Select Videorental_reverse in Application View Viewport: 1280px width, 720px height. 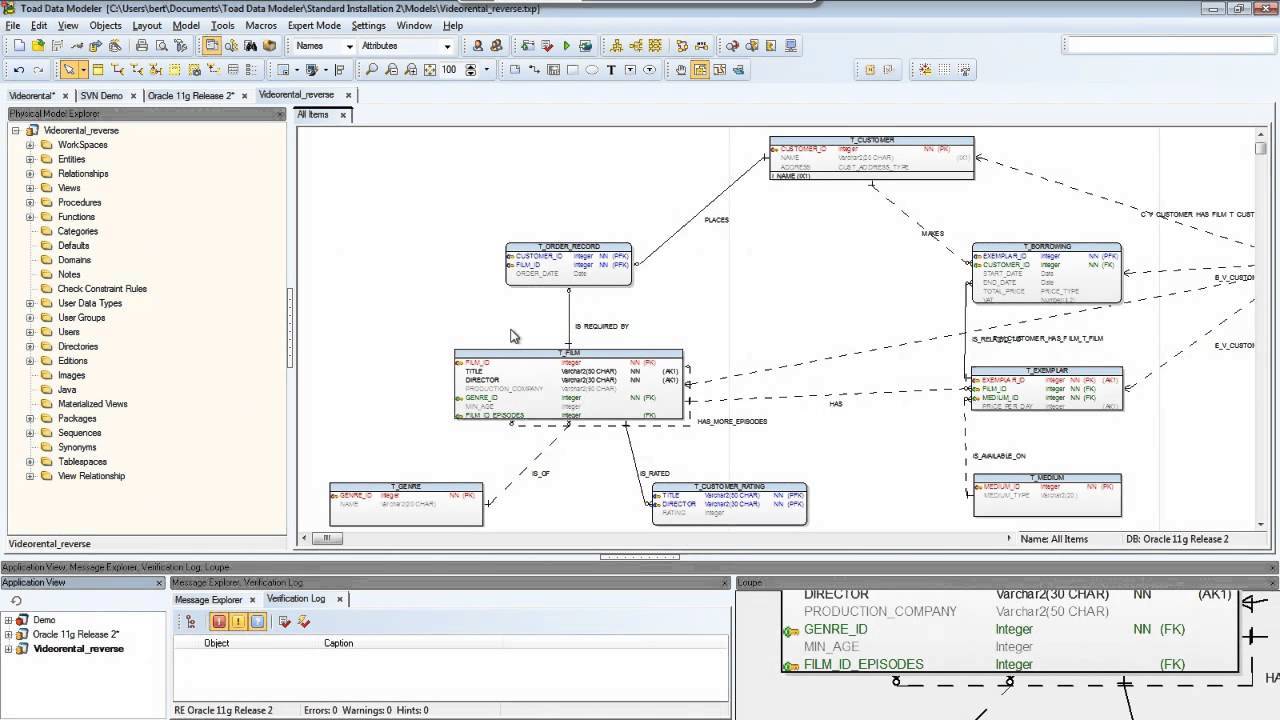click(78, 649)
